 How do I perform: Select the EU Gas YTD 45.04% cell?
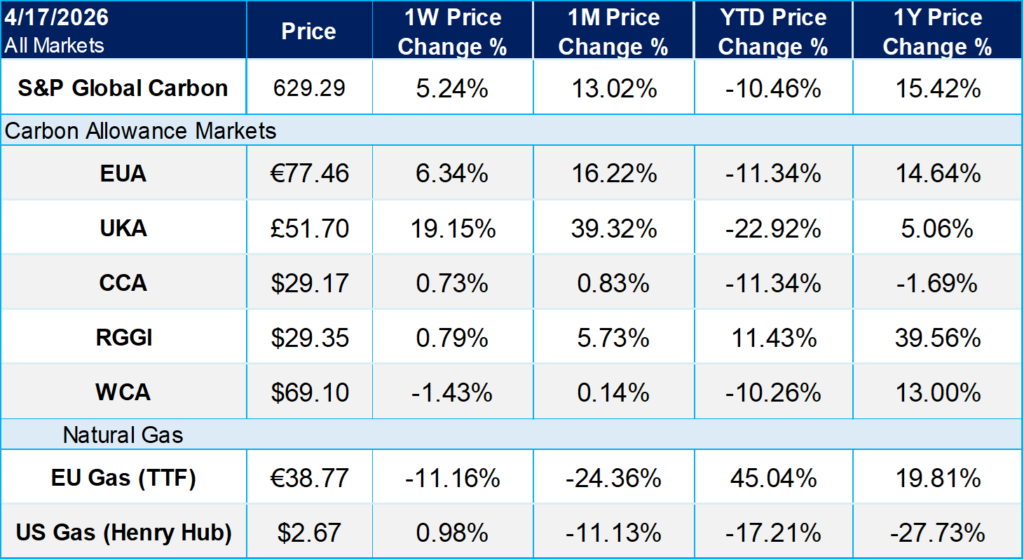coord(774,478)
